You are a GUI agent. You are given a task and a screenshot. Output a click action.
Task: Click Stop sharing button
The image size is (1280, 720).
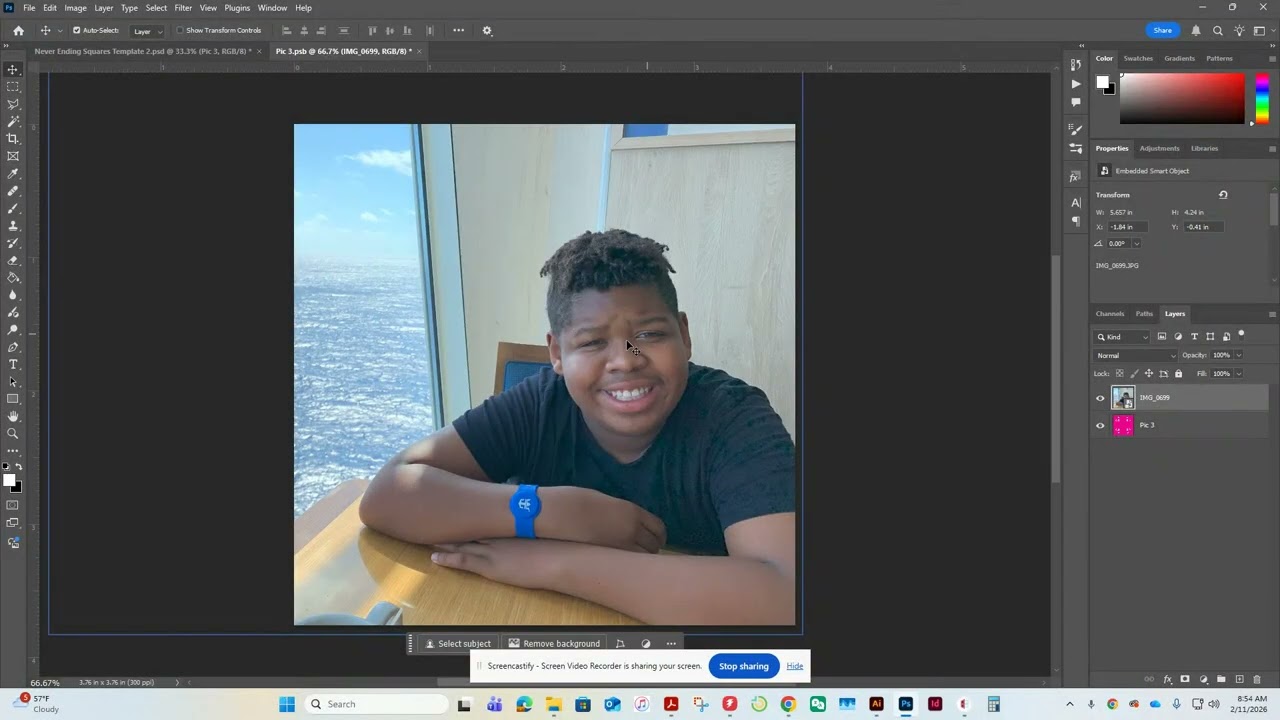pyautogui.click(x=743, y=666)
